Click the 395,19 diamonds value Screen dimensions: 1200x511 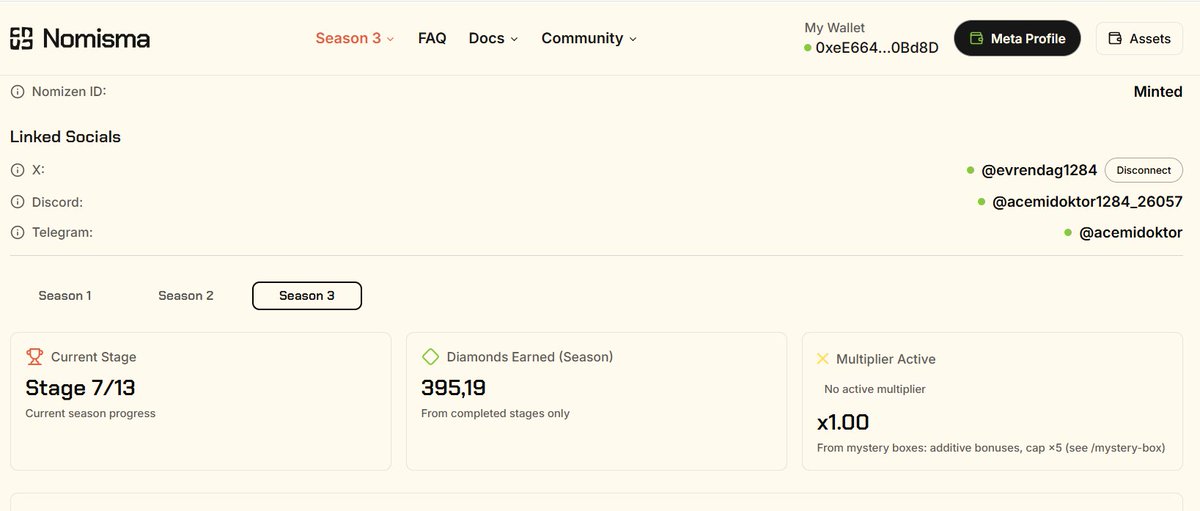453,388
